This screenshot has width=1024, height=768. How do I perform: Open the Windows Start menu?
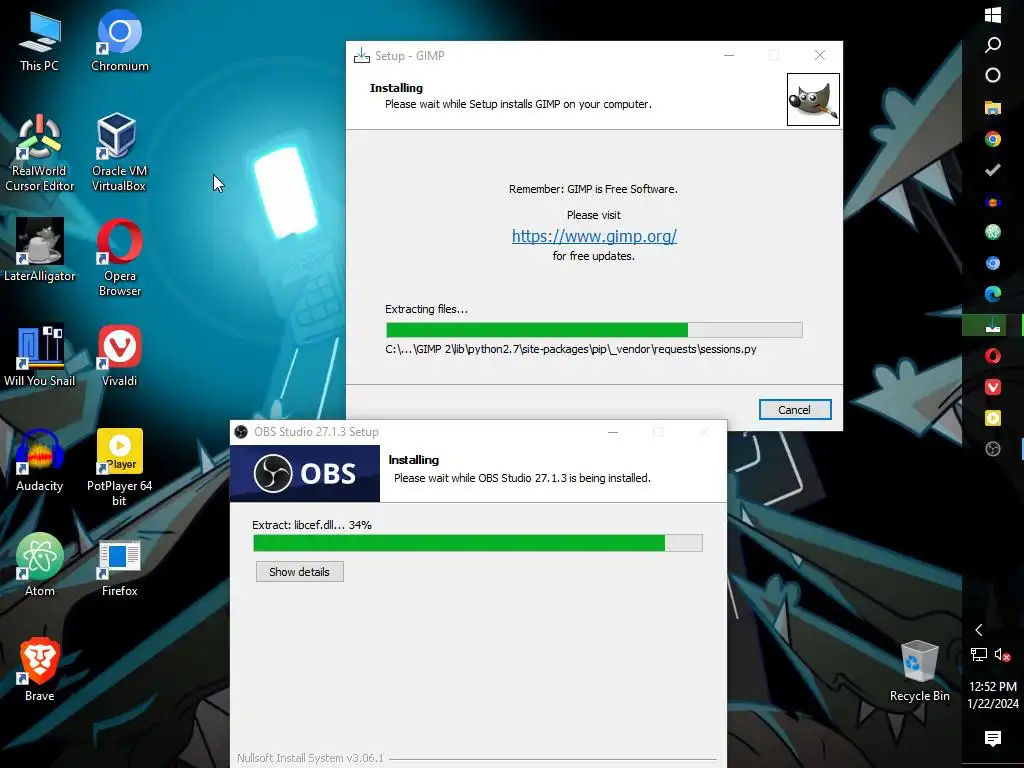993,14
